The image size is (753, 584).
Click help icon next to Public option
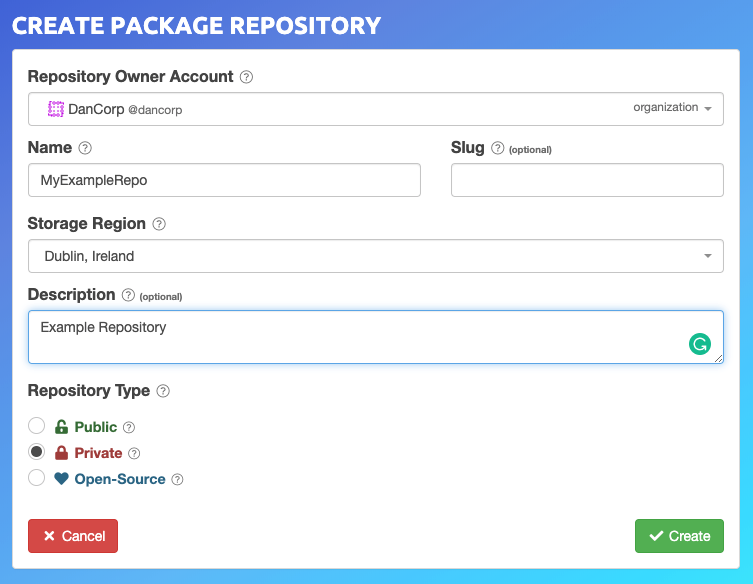coord(129,427)
